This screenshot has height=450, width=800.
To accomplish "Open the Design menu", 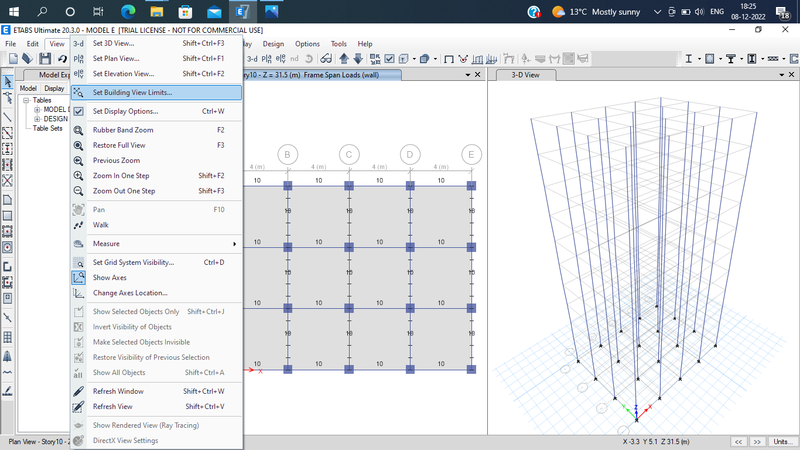I will click(273, 44).
